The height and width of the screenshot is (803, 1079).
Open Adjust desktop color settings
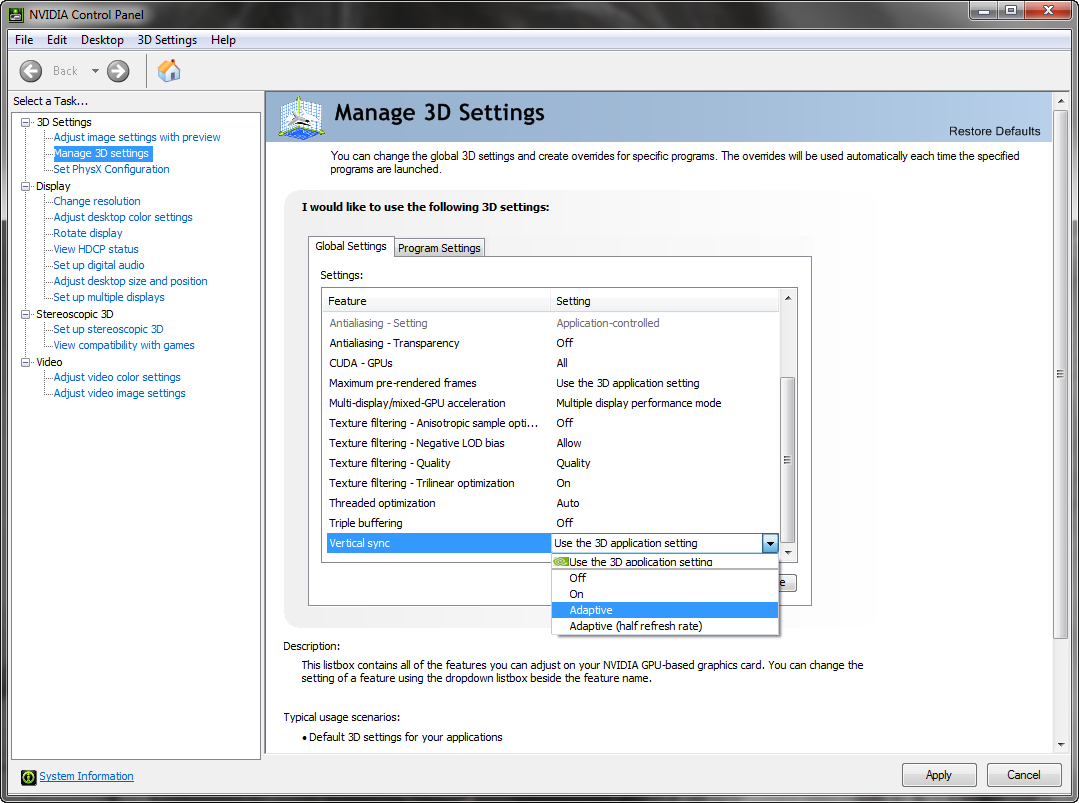122,217
